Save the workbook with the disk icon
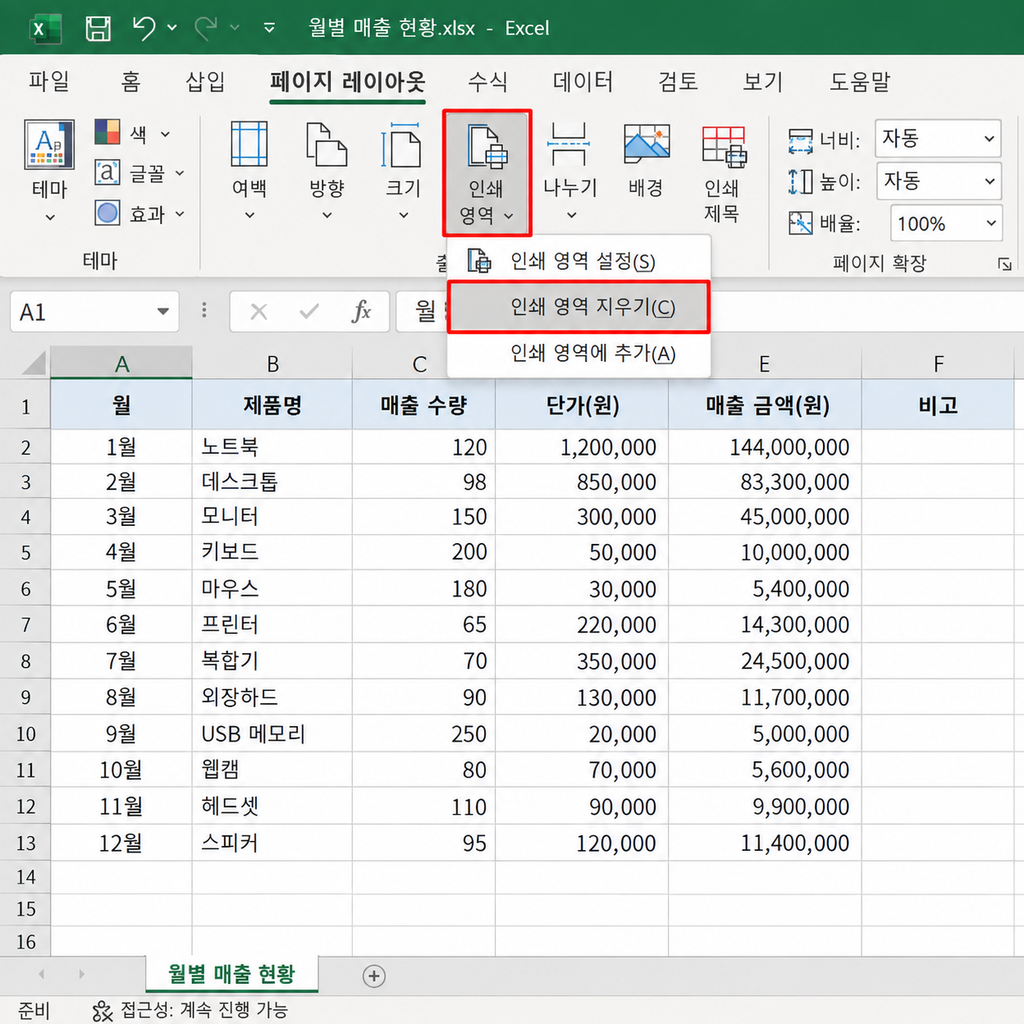 click(98, 28)
